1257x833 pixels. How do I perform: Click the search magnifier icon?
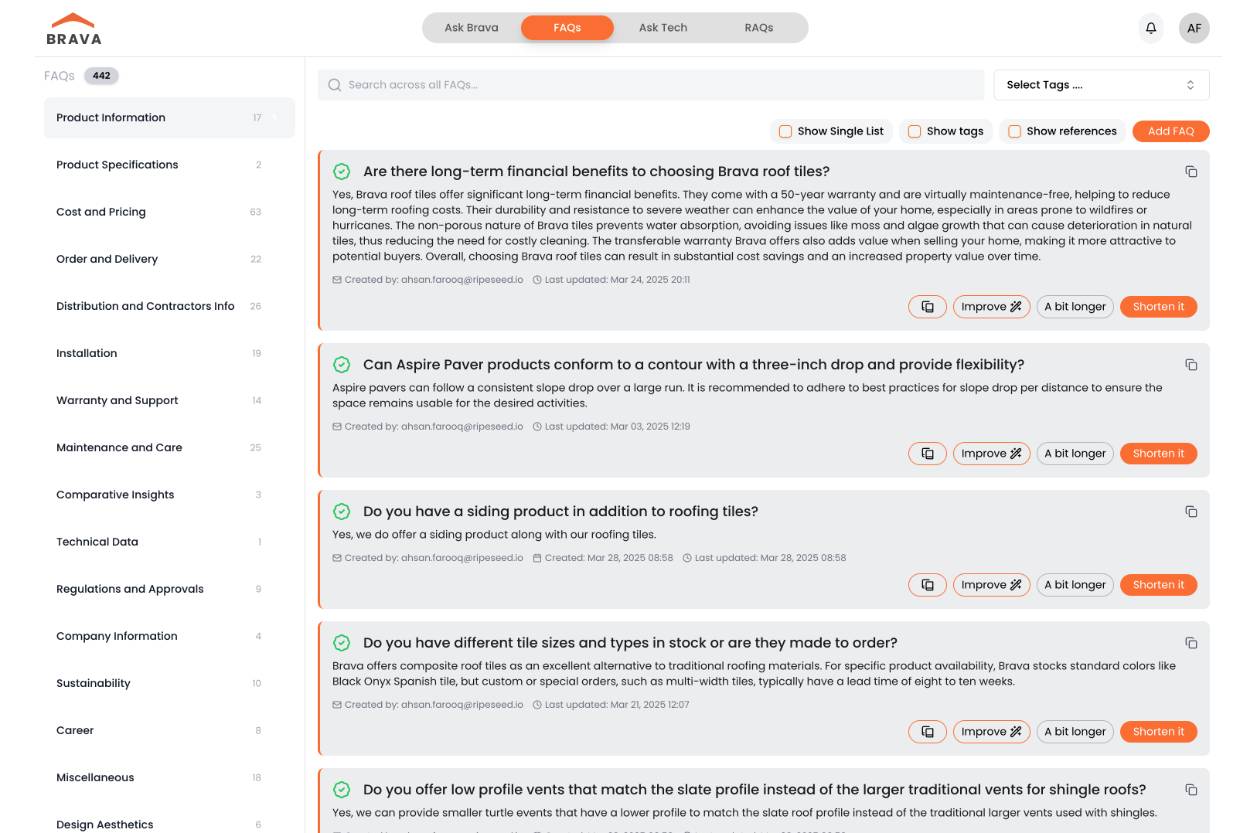tap(335, 85)
